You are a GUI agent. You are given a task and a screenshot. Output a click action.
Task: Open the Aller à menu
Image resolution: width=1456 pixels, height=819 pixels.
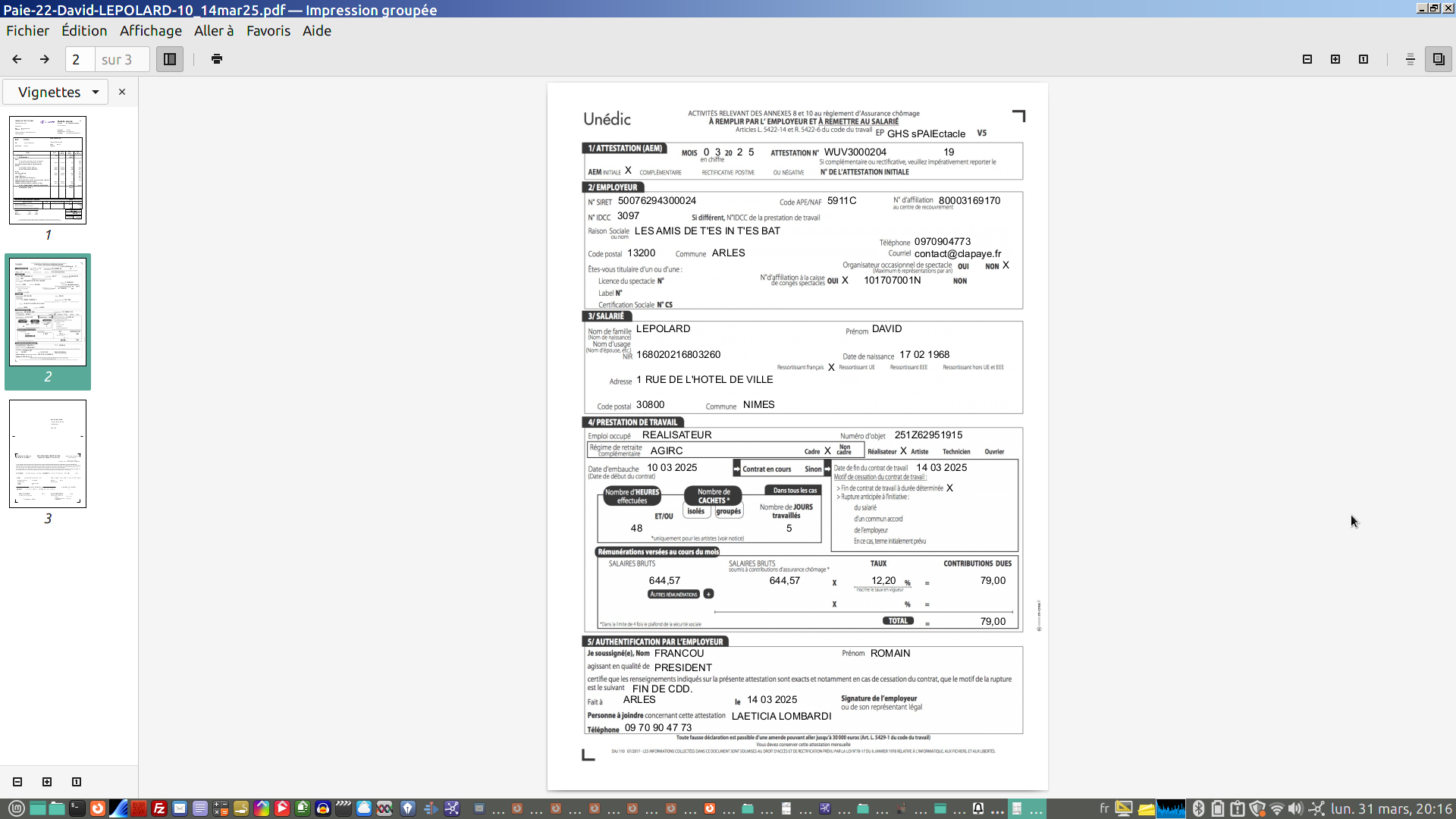[214, 31]
